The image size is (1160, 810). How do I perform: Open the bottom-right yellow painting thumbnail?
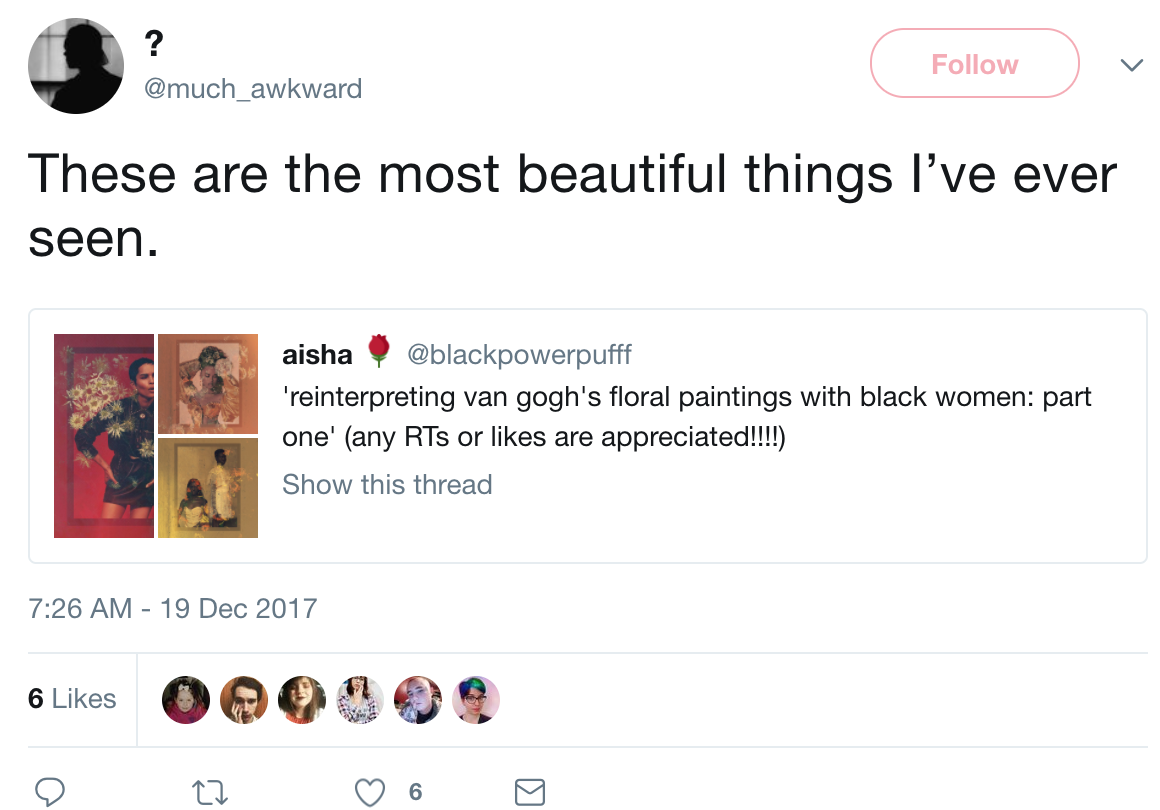pos(208,488)
